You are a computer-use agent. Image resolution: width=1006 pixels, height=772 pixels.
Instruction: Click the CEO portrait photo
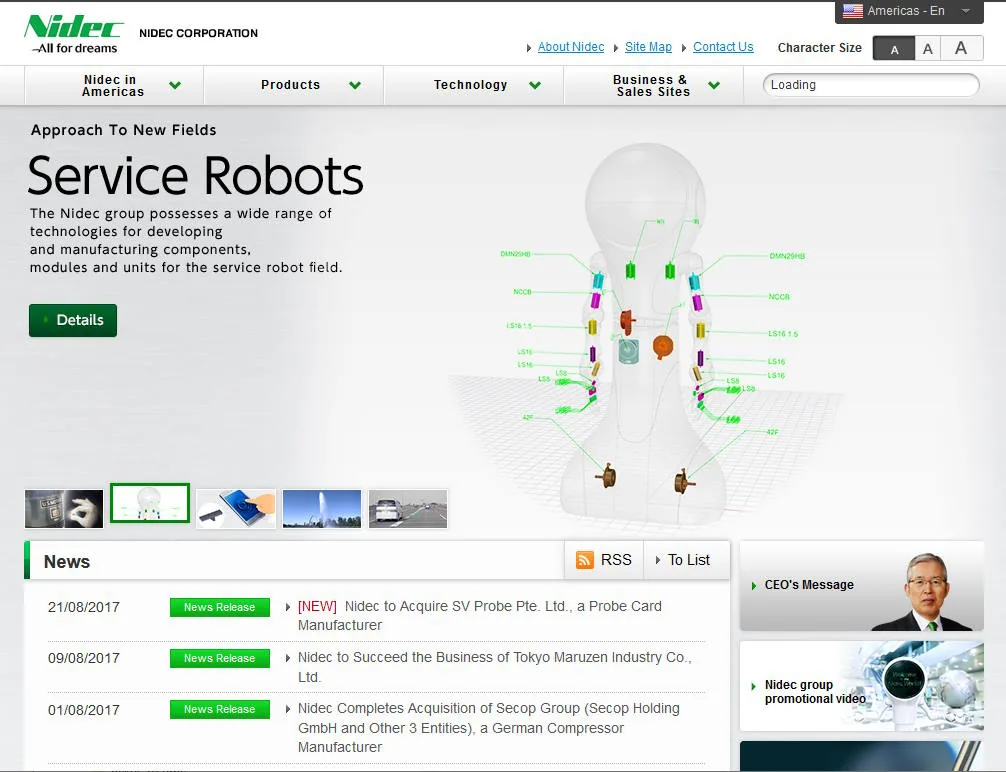coord(927,592)
